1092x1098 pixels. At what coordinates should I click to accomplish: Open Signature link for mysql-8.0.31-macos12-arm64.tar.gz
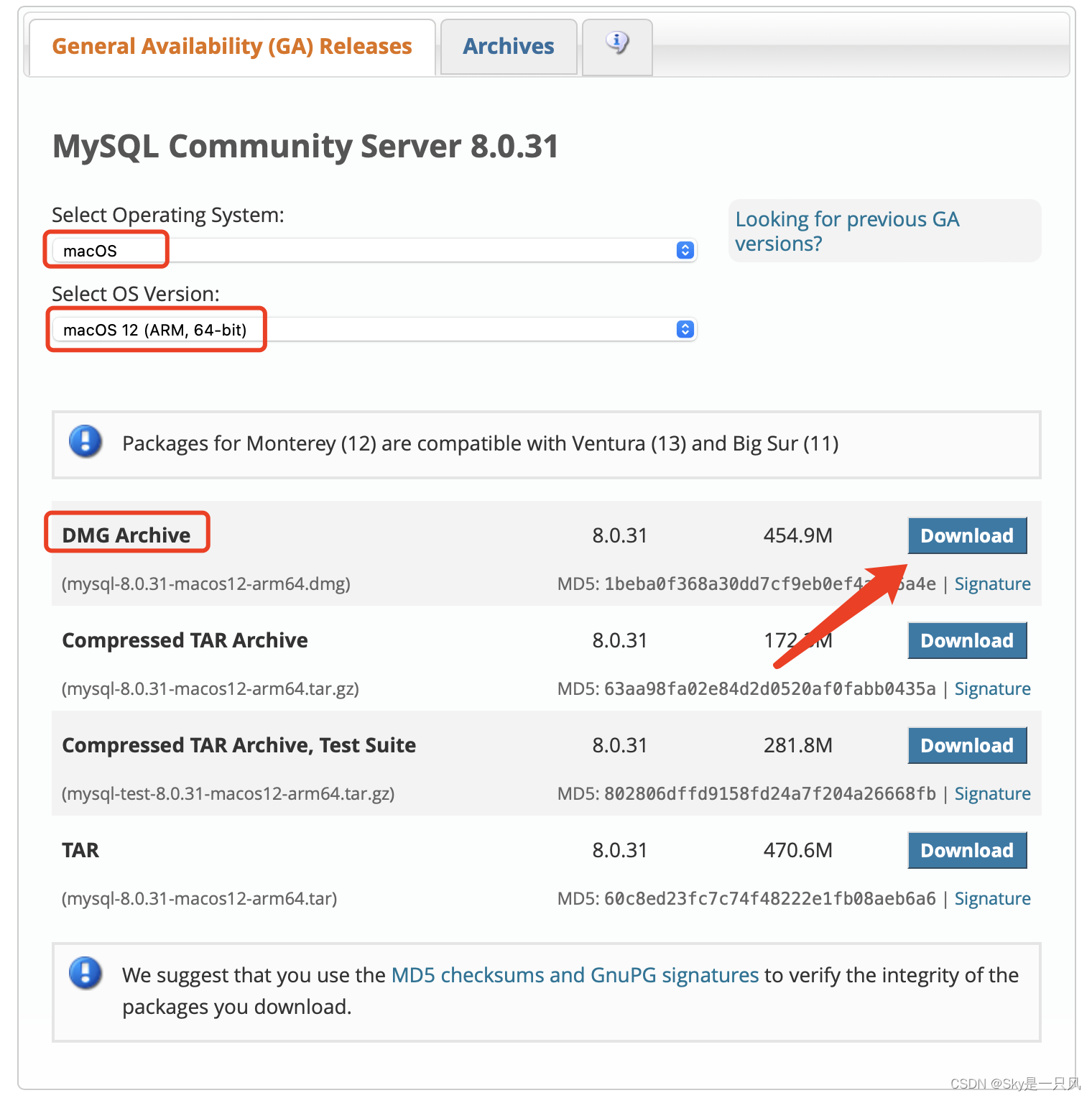click(x=992, y=688)
